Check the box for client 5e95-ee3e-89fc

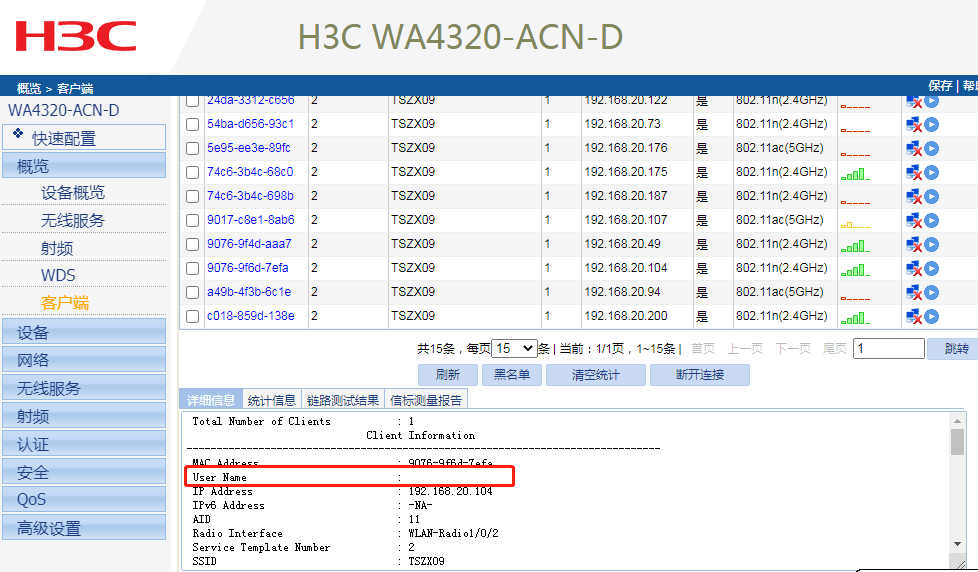(193, 148)
